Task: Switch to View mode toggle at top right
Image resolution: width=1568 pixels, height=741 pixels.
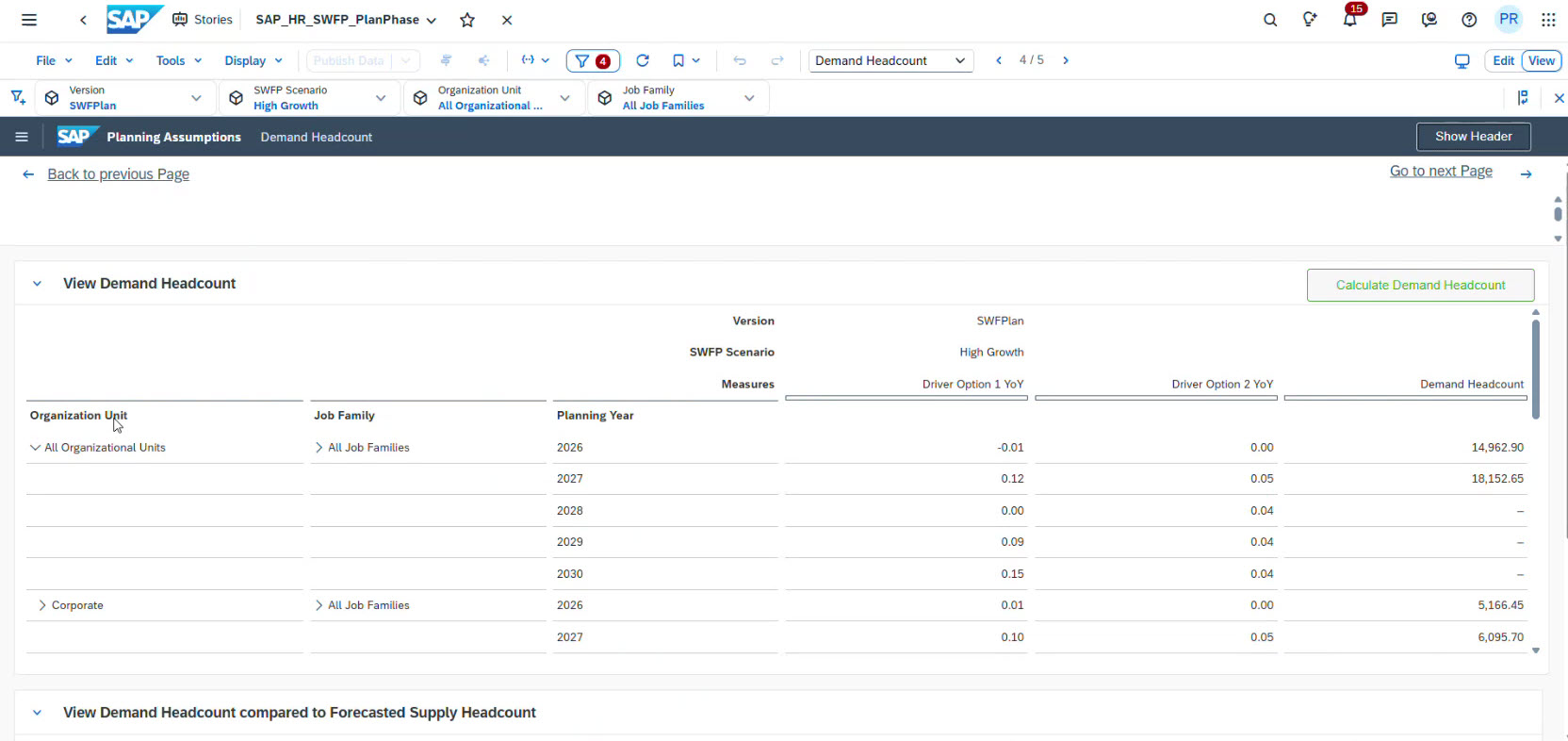Action: click(x=1542, y=60)
